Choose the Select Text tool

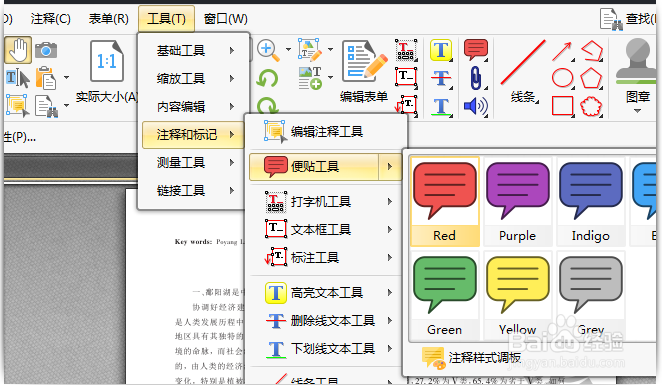[x=18, y=78]
